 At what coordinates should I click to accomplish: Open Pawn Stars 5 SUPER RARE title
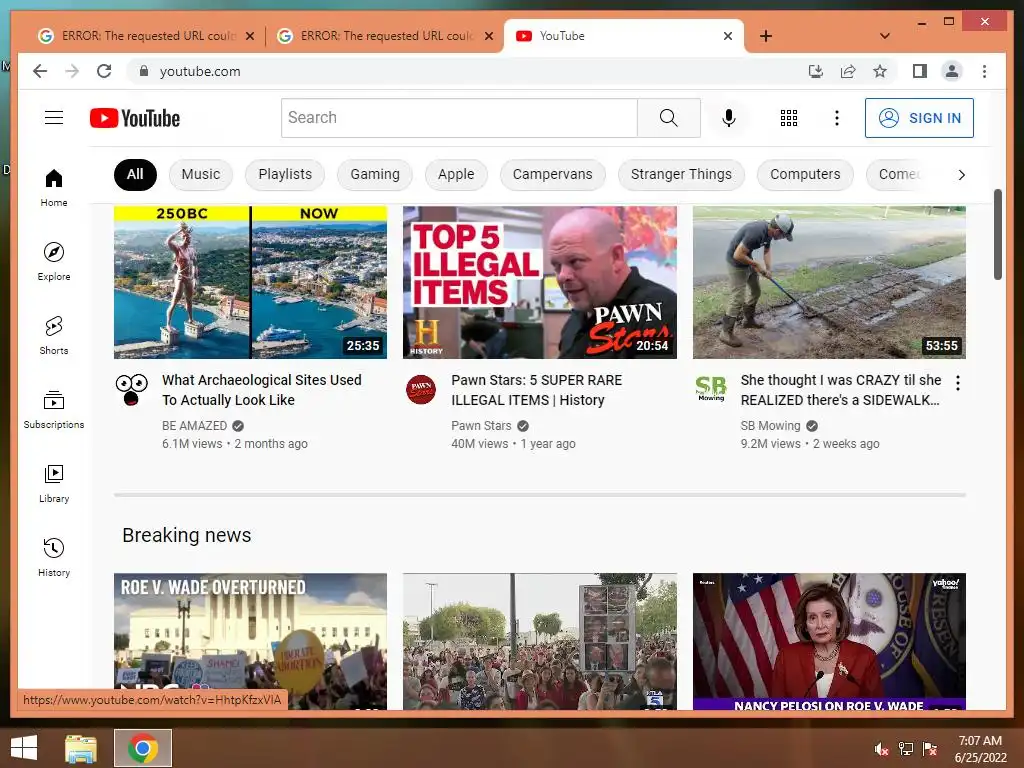click(537, 390)
